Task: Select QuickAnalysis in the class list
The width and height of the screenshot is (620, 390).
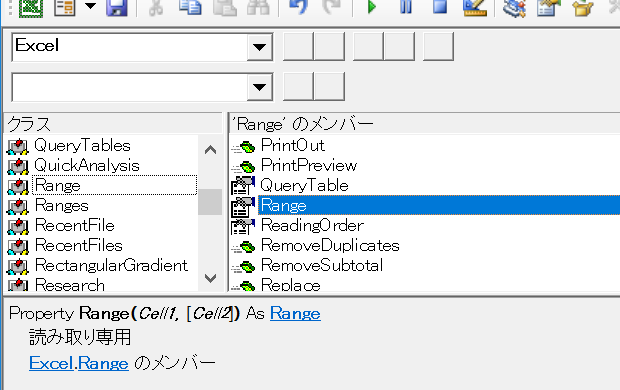Action: [87, 165]
